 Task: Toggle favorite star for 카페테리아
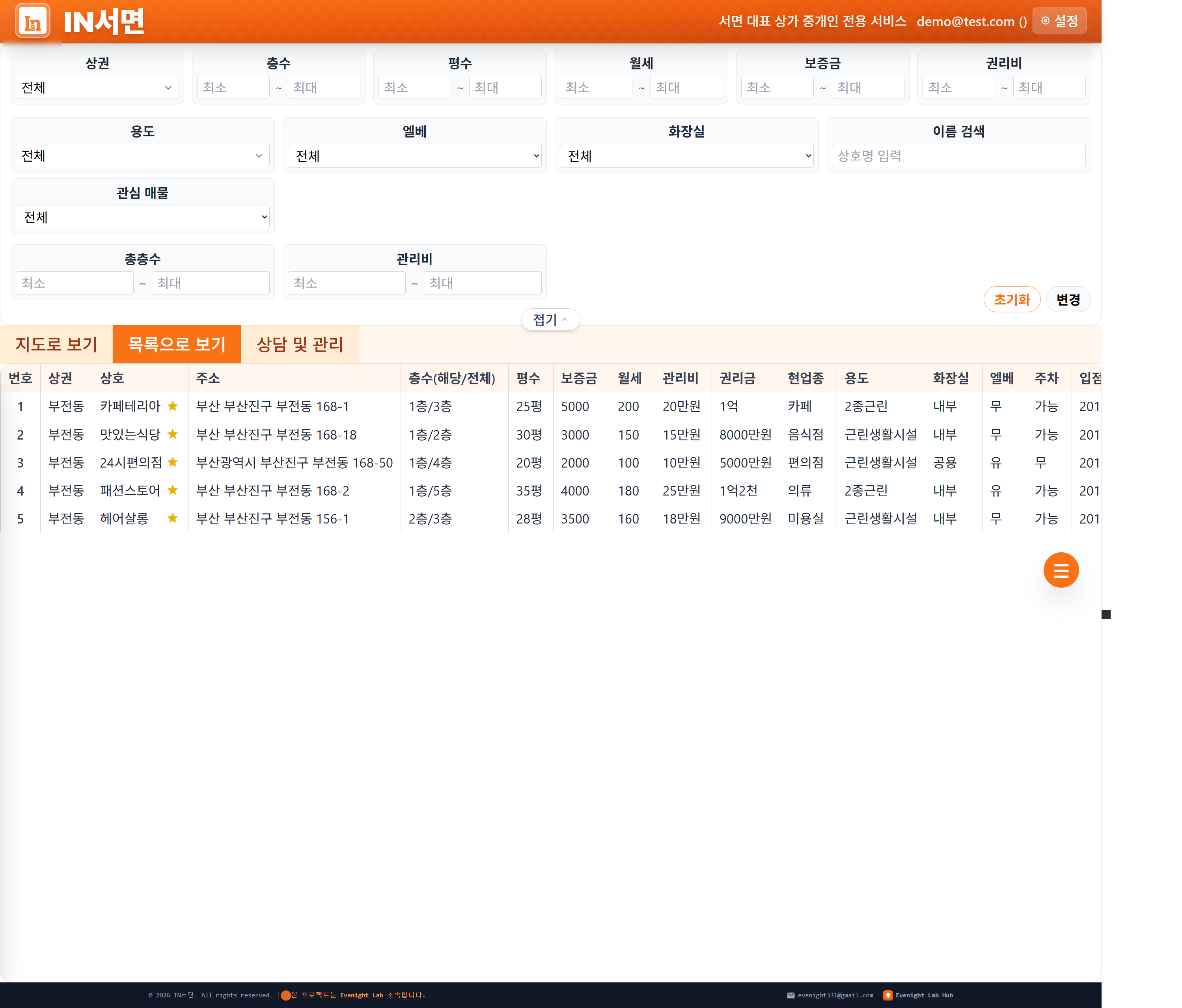[172, 406]
